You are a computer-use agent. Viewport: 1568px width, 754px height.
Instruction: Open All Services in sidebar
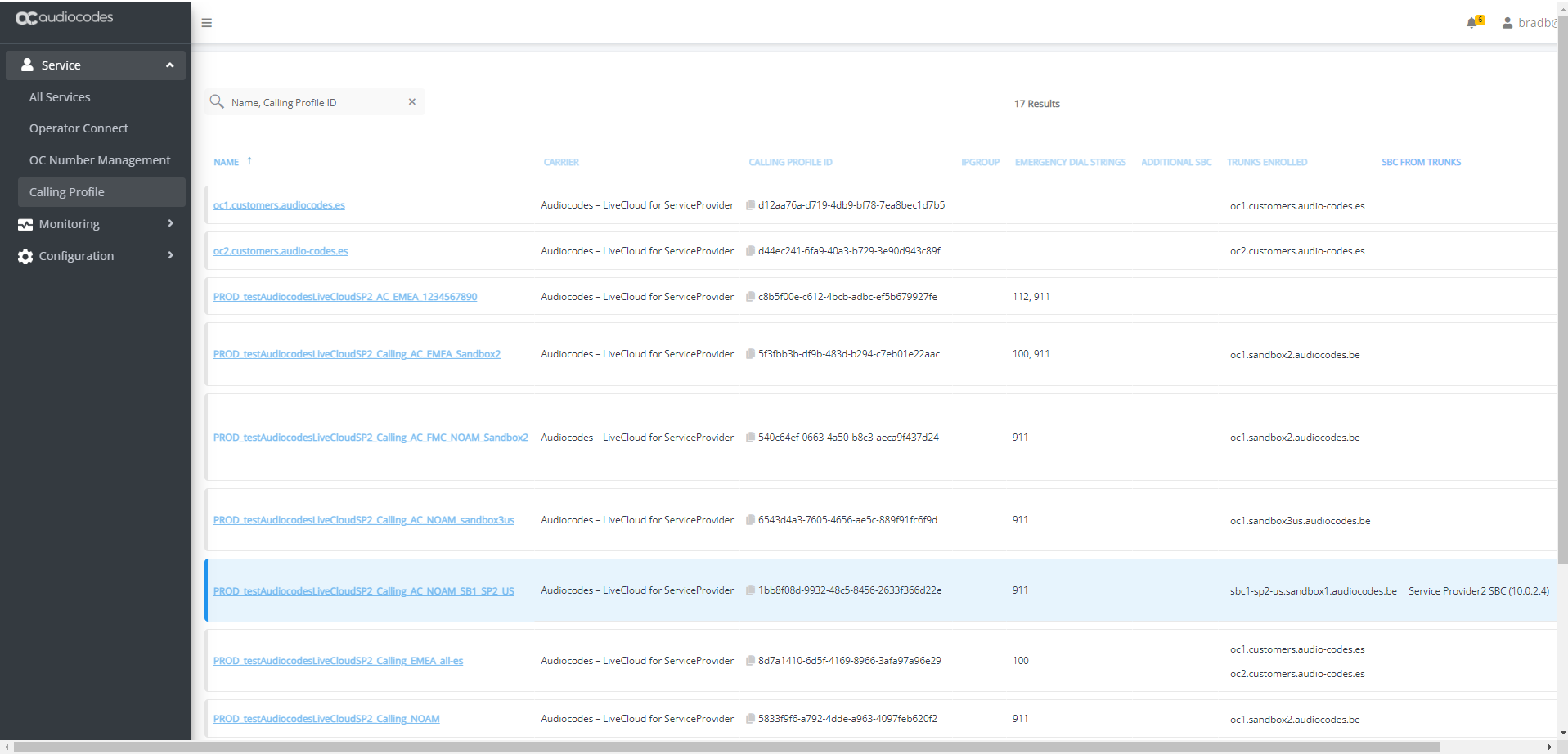[x=60, y=97]
